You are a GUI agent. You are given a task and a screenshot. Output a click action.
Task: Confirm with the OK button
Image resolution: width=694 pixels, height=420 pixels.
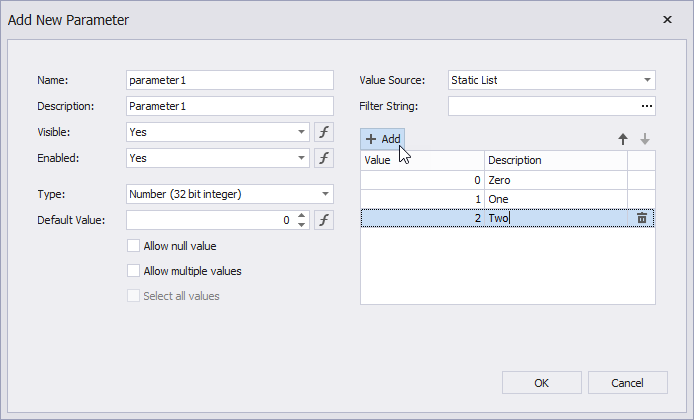[541, 382]
